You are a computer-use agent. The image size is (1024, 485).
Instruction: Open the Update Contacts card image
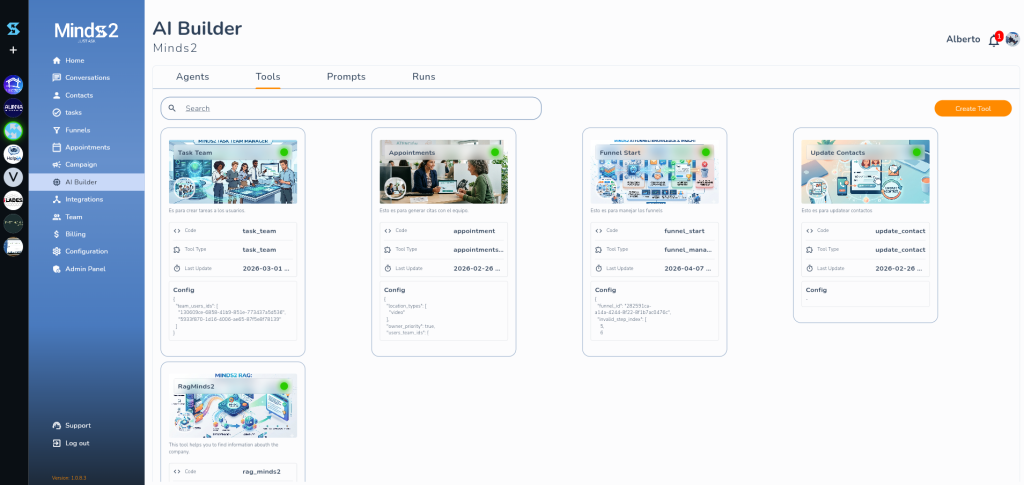pos(866,172)
